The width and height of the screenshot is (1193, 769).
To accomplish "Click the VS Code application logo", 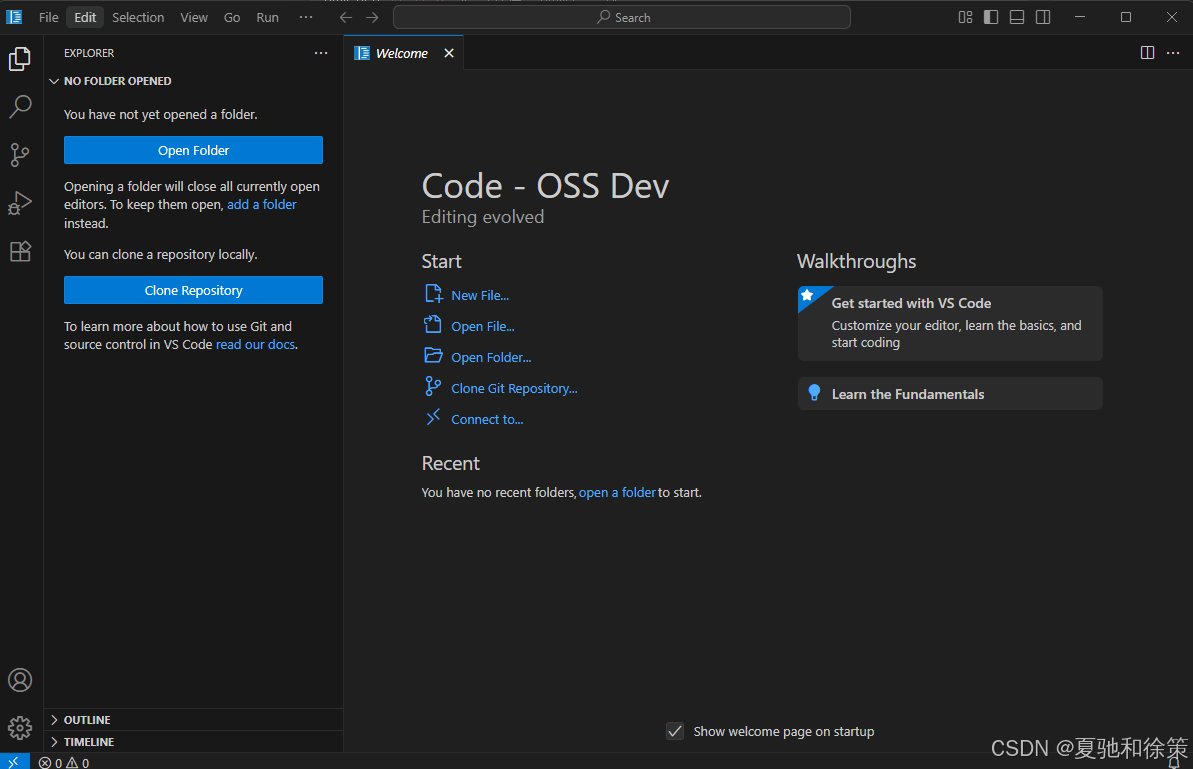I will tap(14, 17).
